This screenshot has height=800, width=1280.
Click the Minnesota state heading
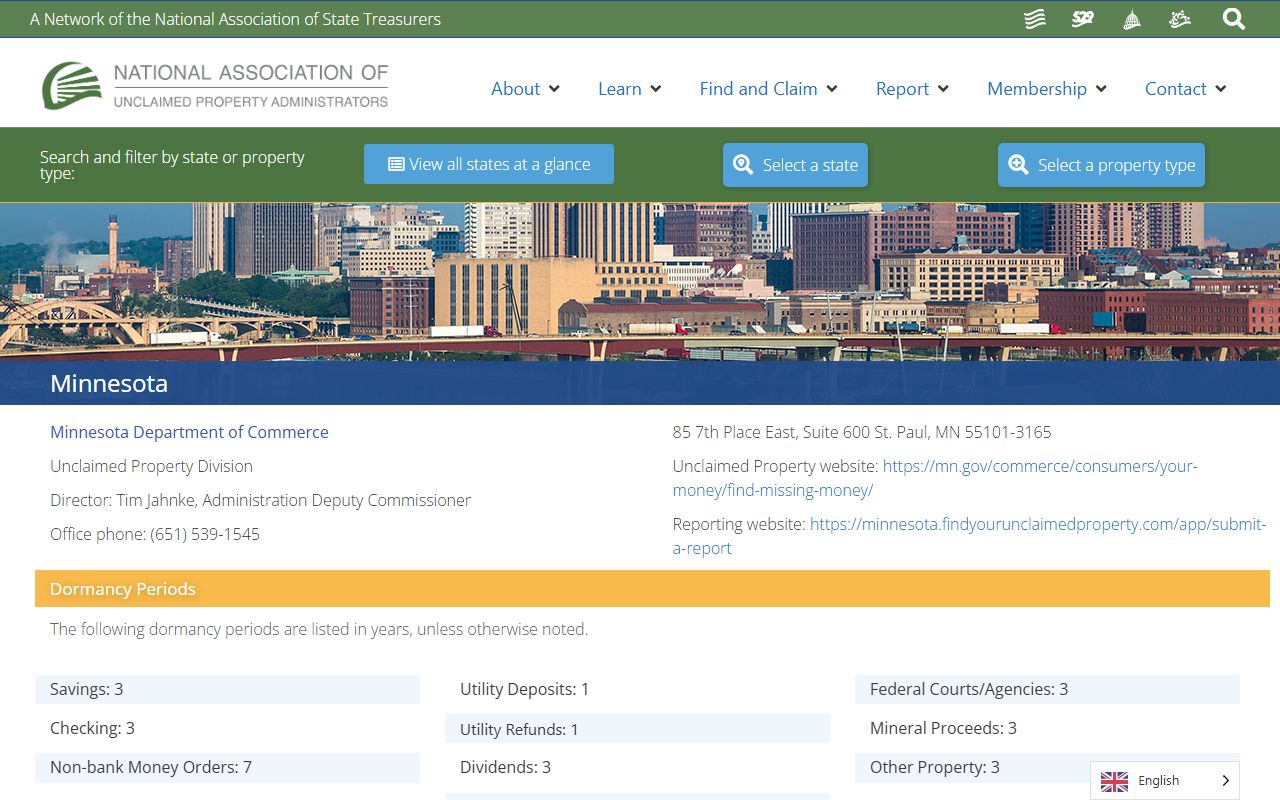tap(109, 383)
